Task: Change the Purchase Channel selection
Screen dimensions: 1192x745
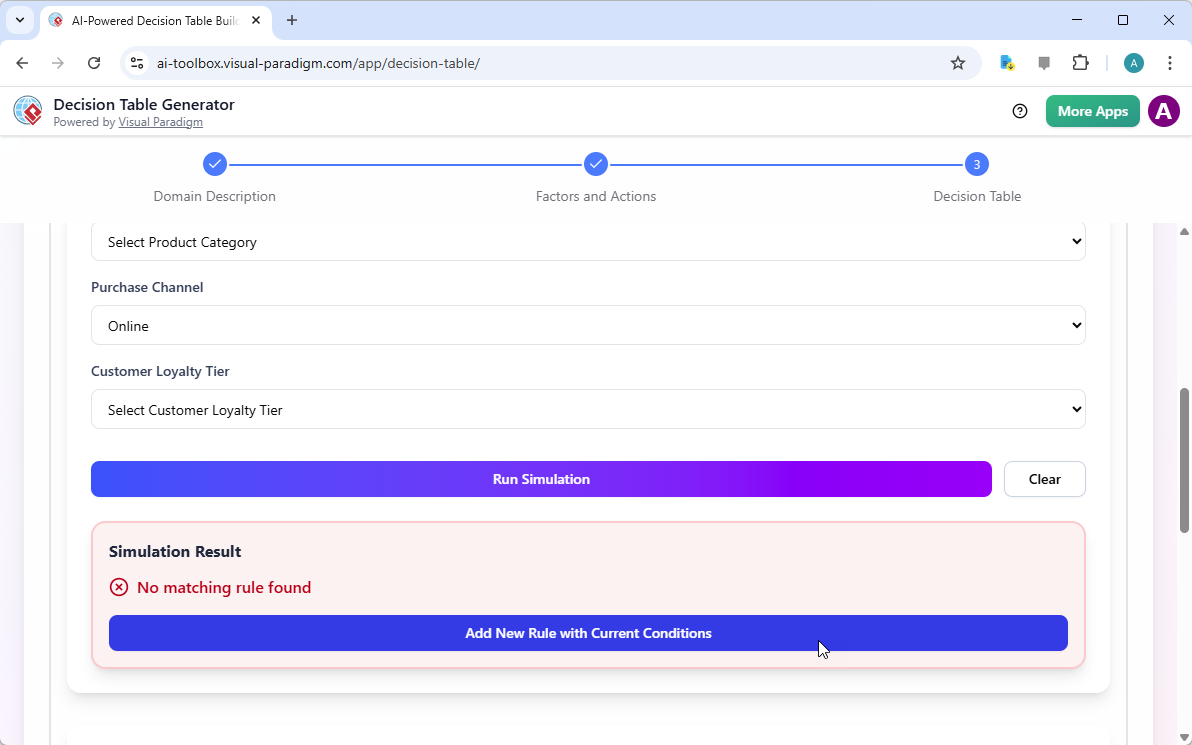Action: (x=588, y=325)
